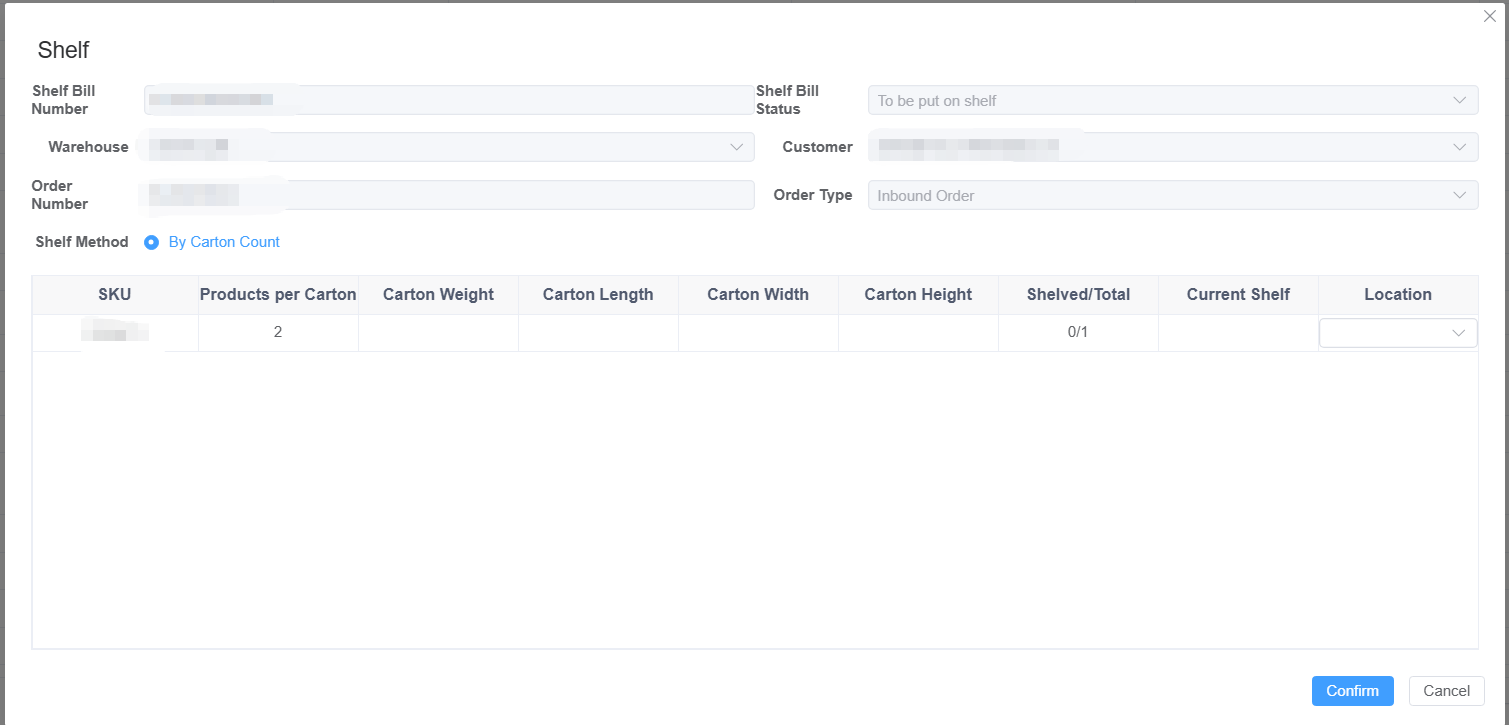Click the Order Number input field
1509x725 pixels.
click(x=449, y=195)
